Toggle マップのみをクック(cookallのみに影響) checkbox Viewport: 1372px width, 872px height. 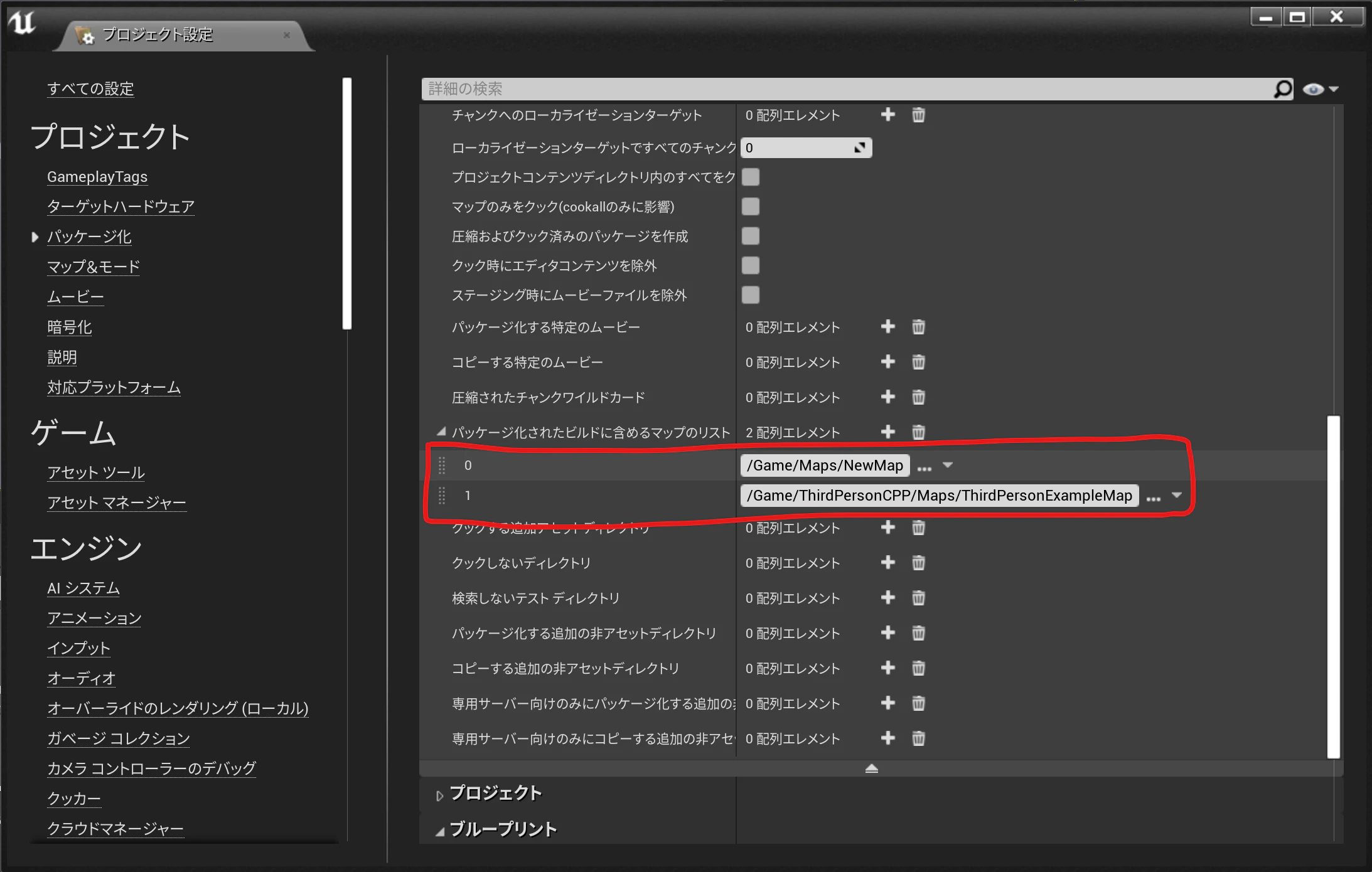pyautogui.click(x=751, y=206)
